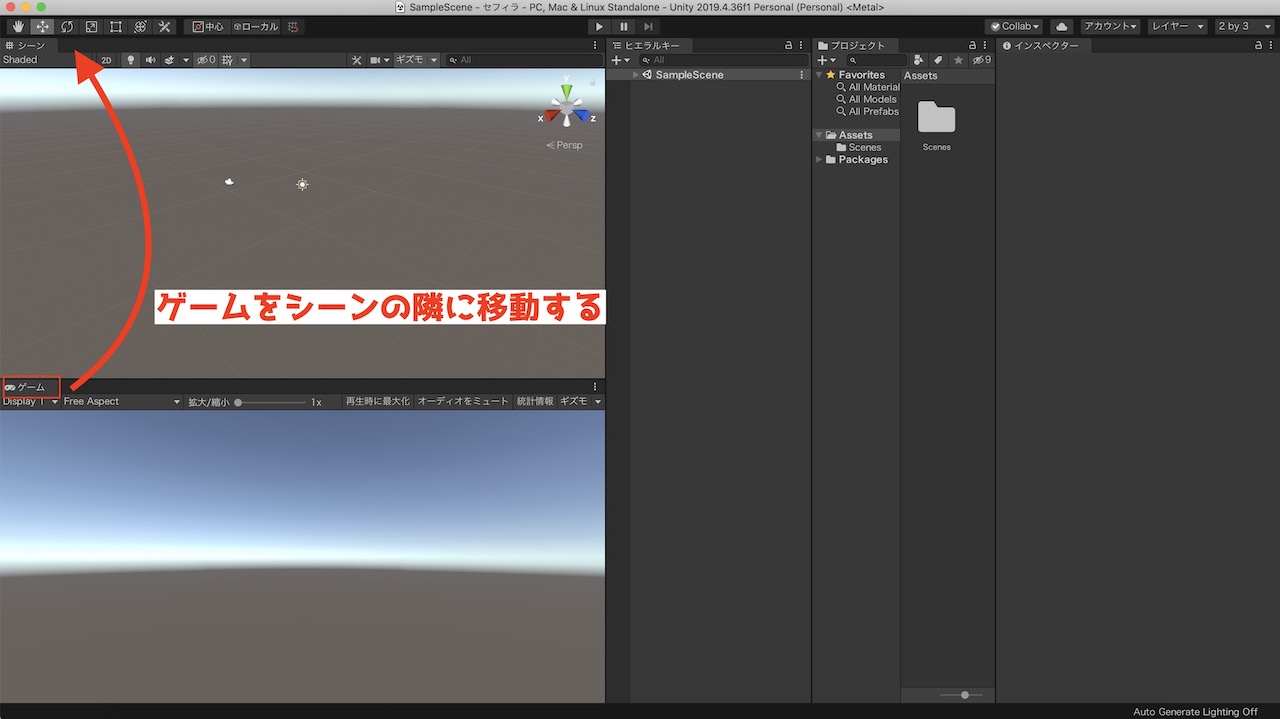Select the Hand (view) tool

coord(17,26)
